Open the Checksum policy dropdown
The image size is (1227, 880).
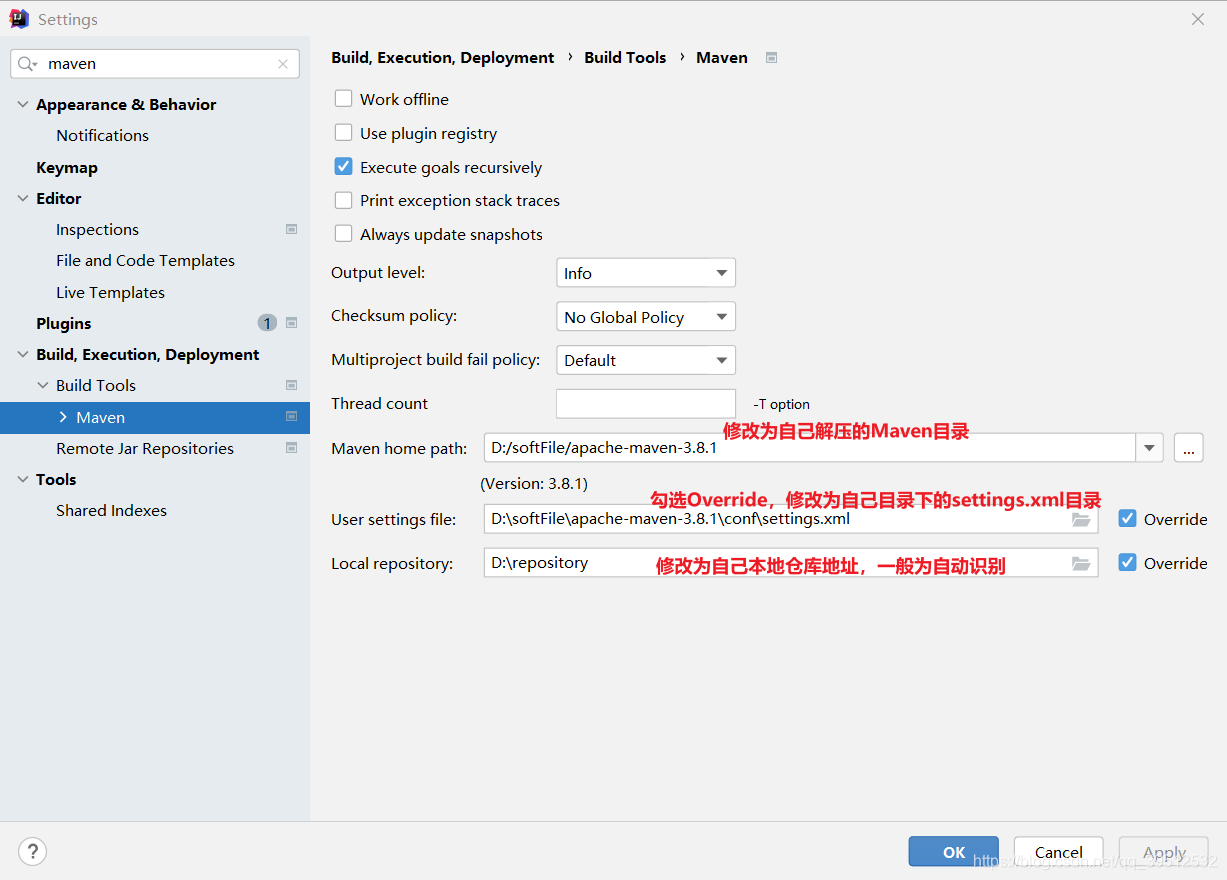tap(645, 317)
